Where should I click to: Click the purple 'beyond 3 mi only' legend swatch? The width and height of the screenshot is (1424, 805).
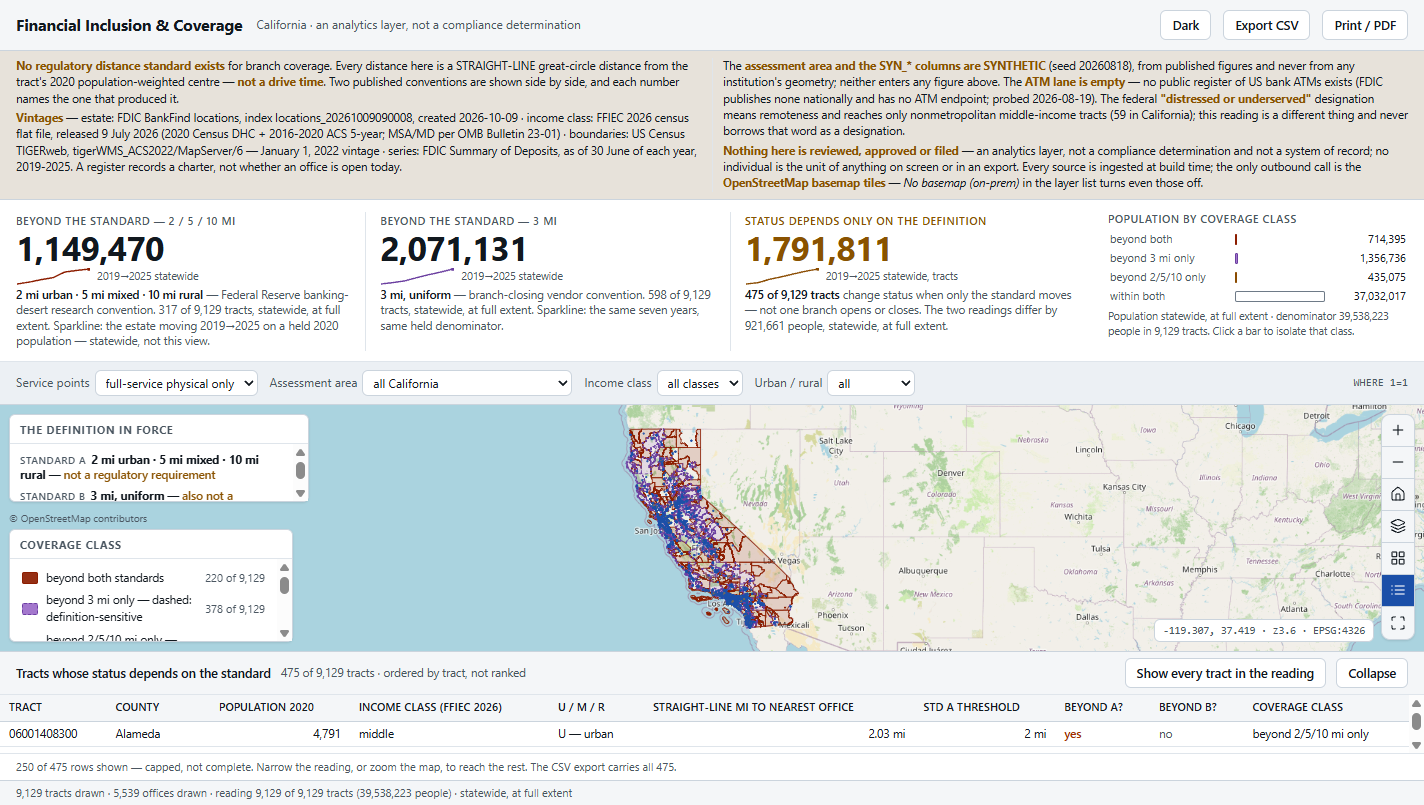[30, 608]
